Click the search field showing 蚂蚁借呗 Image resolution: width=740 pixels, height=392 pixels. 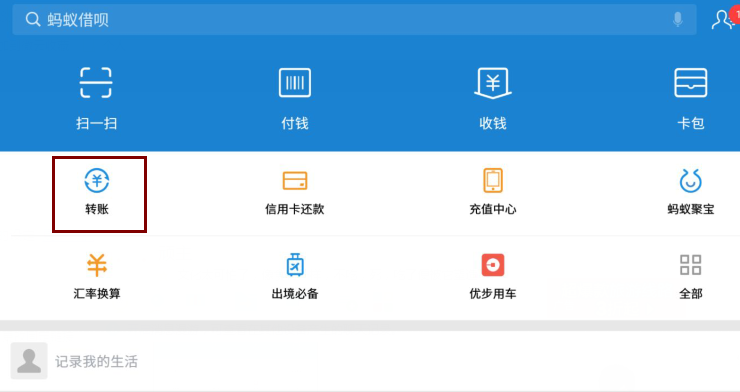(354, 19)
